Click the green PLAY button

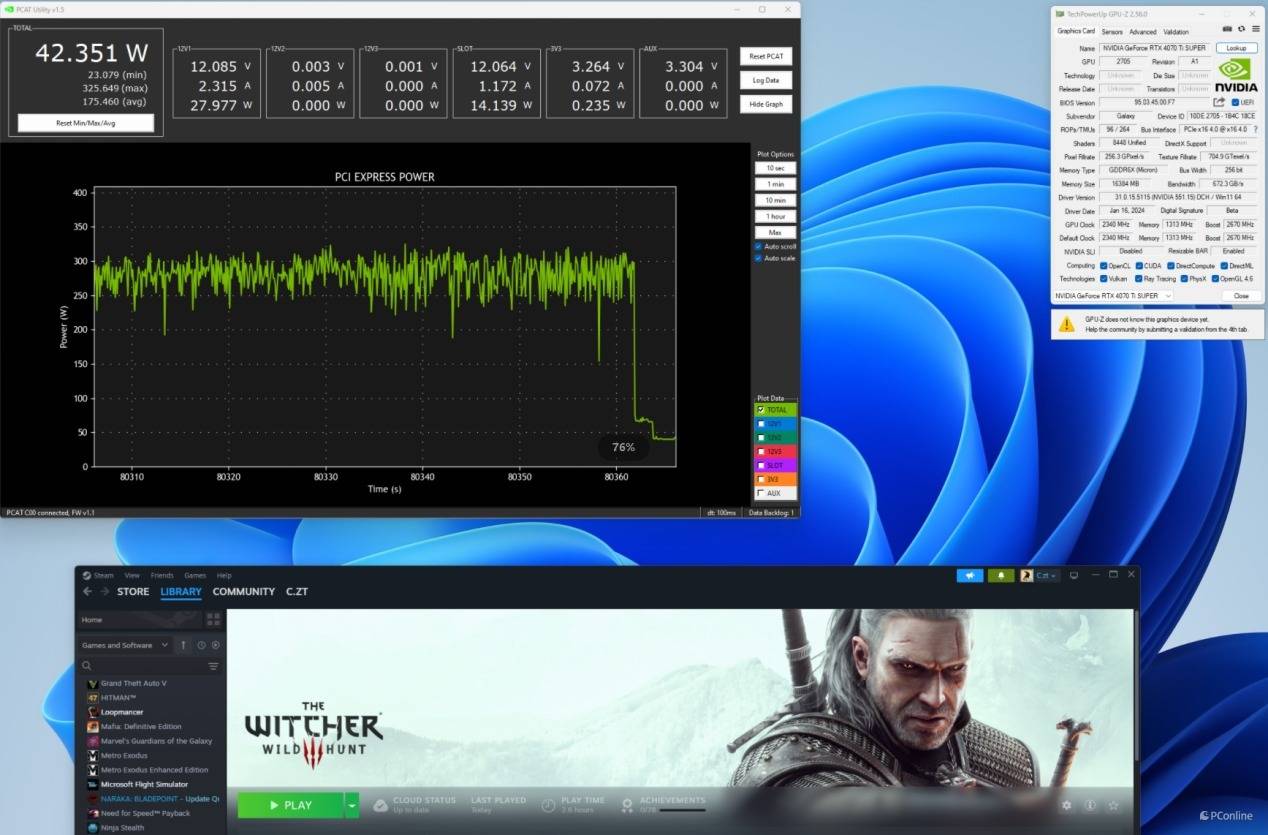290,805
